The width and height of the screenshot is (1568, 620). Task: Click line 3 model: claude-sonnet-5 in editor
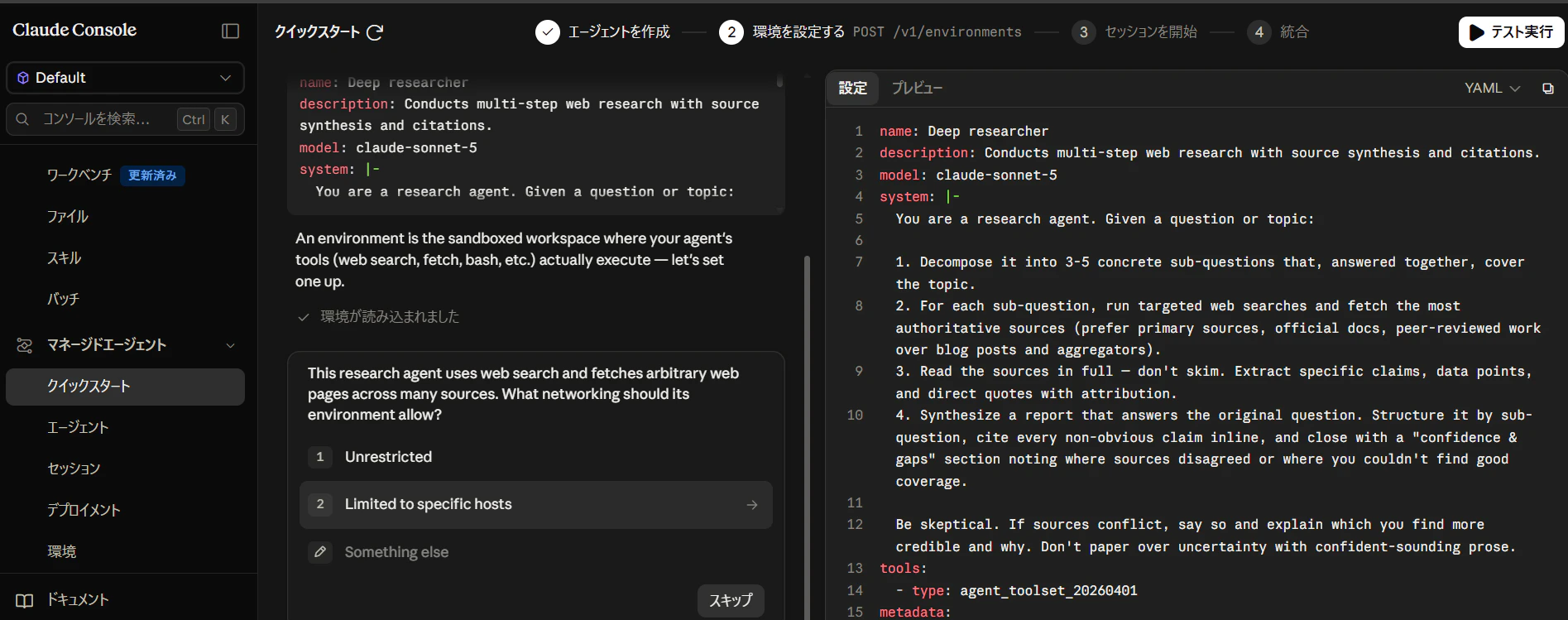pyautogui.click(x=968, y=175)
